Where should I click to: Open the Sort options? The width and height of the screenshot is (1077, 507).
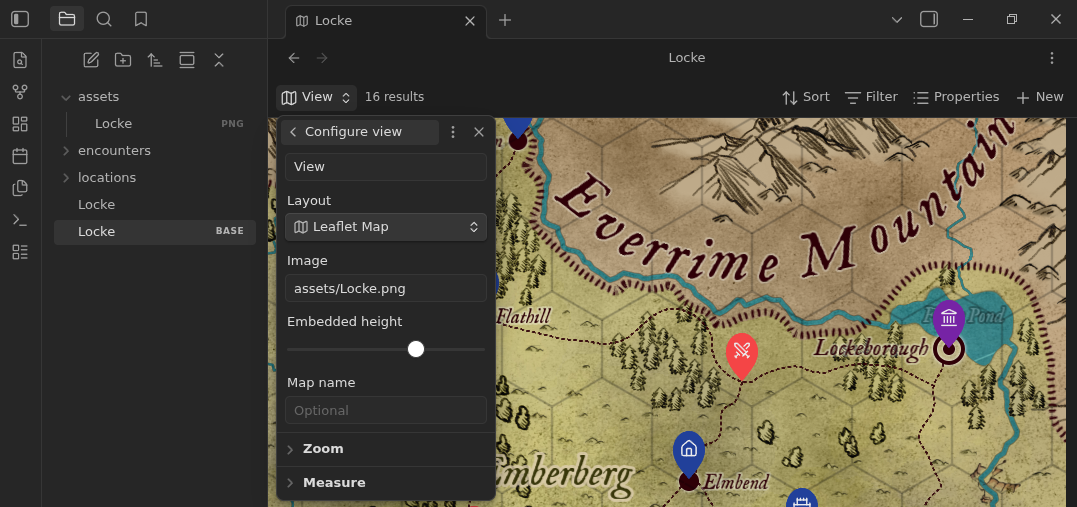click(806, 98)
